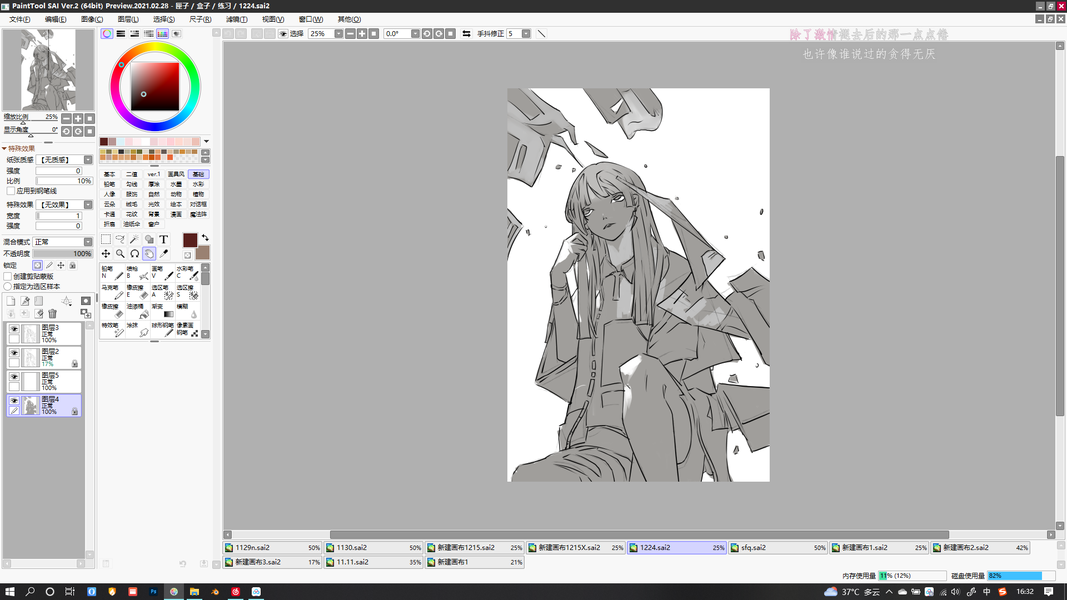Click the navigator preview thumbnail

pyautogui.click(x=48, y=69)
